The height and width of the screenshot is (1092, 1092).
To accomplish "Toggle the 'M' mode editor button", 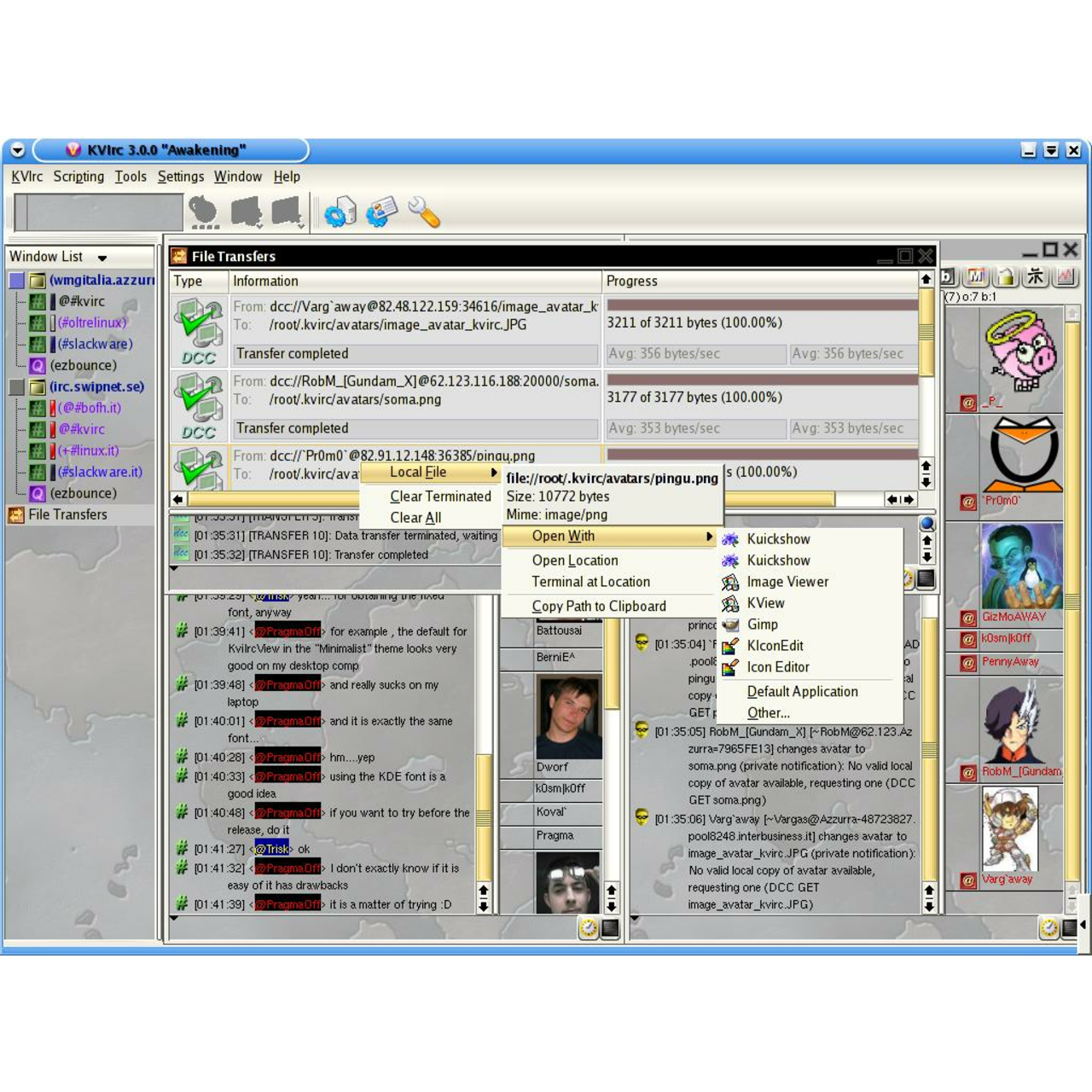I will (977, 276).
